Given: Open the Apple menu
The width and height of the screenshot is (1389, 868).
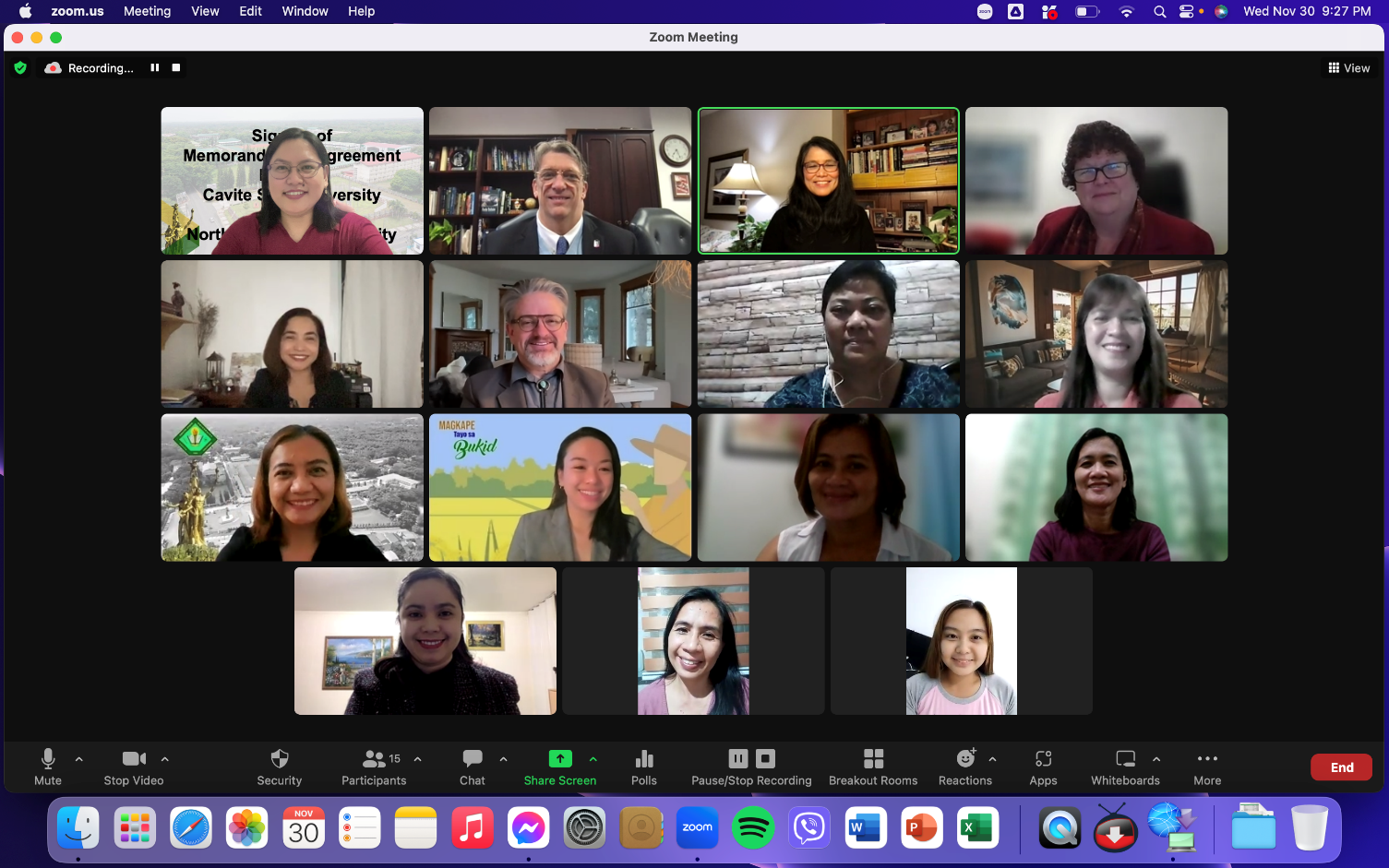Looking at the screenshot, I should tap(25, 11).
